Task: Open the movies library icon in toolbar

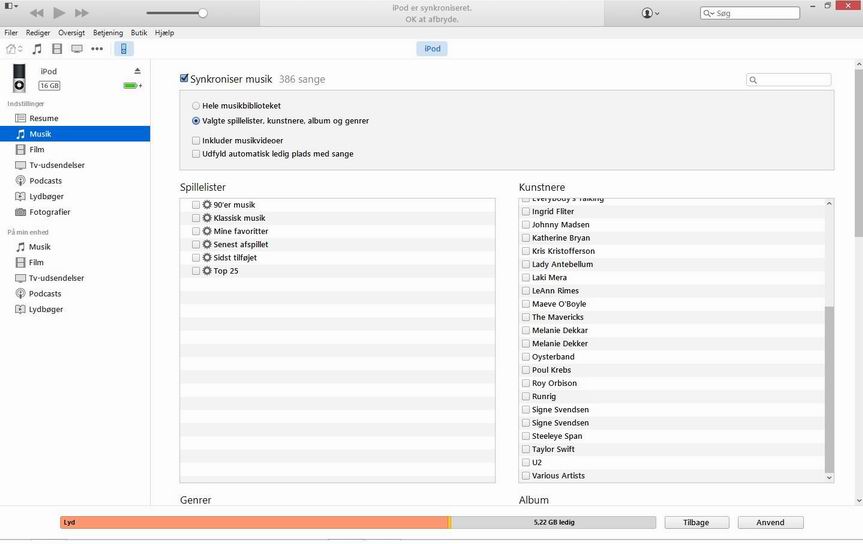Action: point(57,49)
